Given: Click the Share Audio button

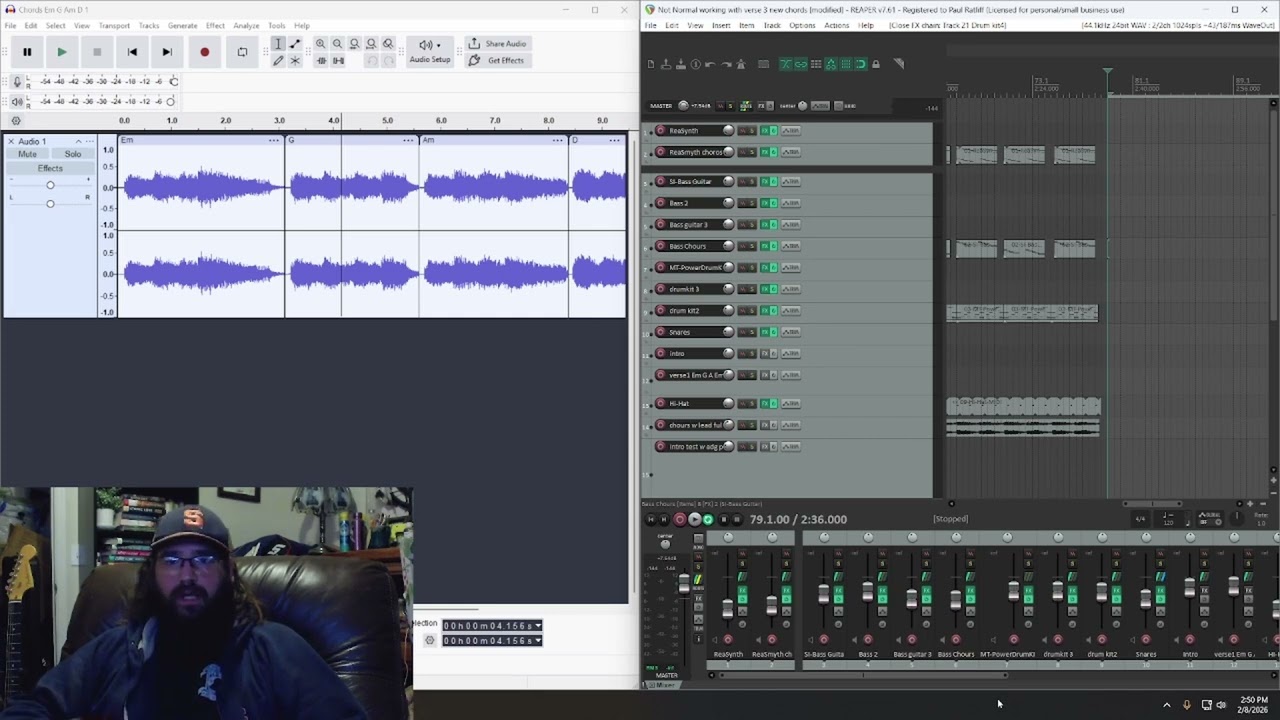Looking at the screenshot, I should click(x=497, y=44).
